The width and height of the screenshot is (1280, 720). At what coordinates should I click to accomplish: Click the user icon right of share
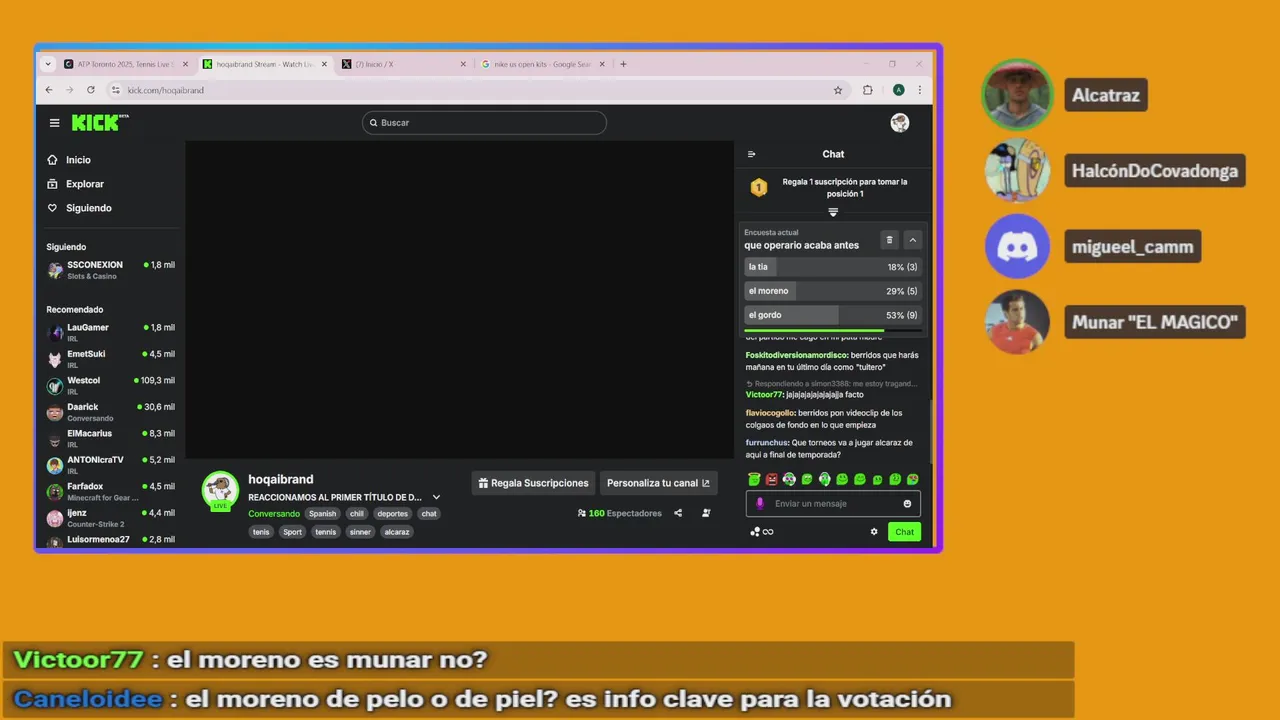706,513
